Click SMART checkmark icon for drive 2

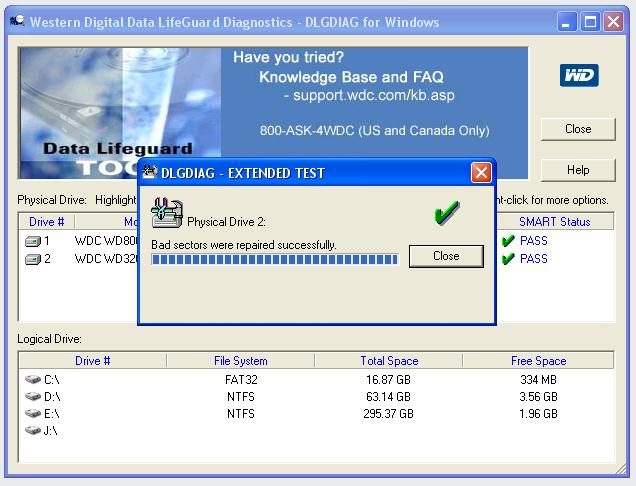pyautogui.click(x=508, y=259)
